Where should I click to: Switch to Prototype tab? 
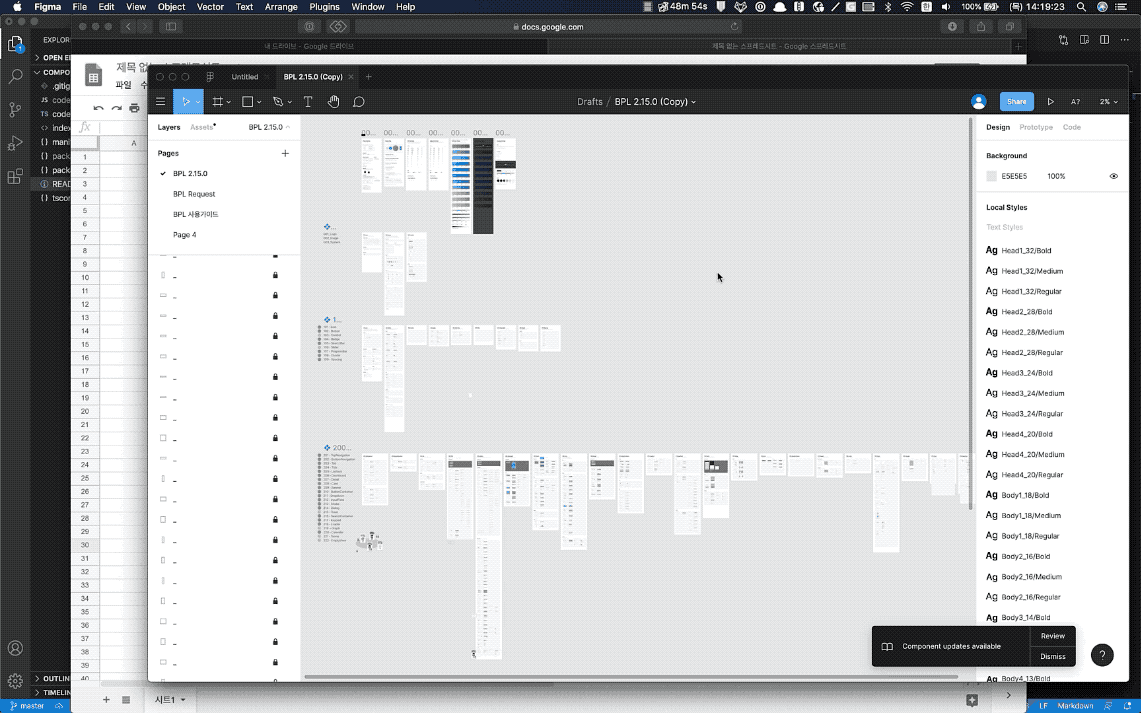pyautogui.click(x=1035, y=127)
